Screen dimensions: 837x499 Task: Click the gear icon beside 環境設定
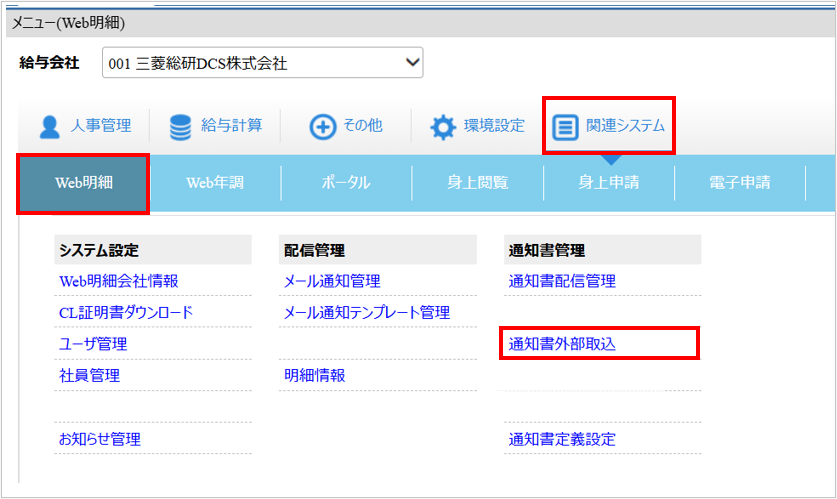tap(443, 127)
